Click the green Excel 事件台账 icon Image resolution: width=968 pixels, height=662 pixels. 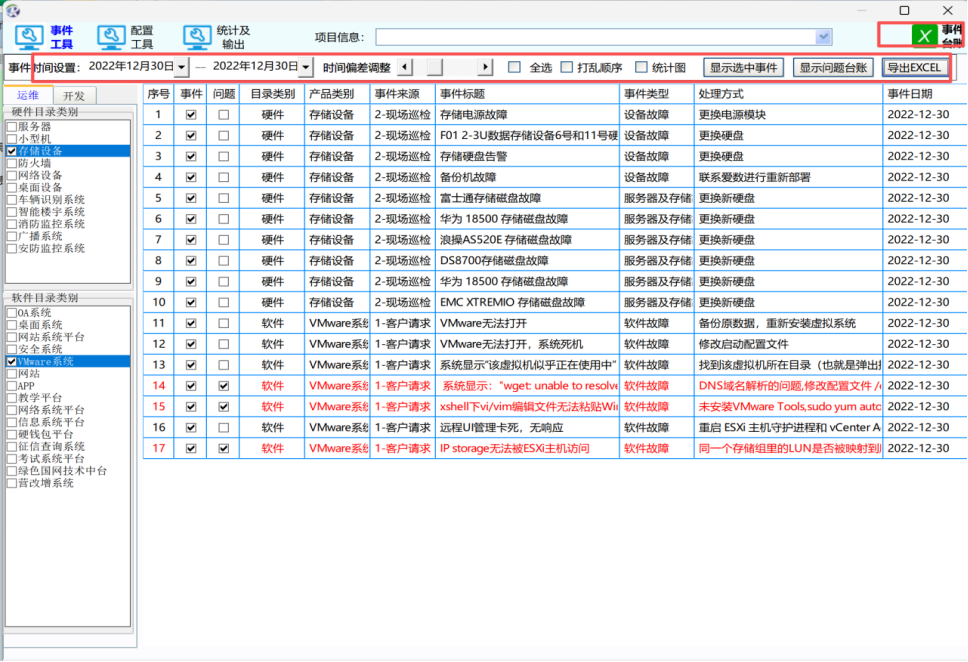925,36
